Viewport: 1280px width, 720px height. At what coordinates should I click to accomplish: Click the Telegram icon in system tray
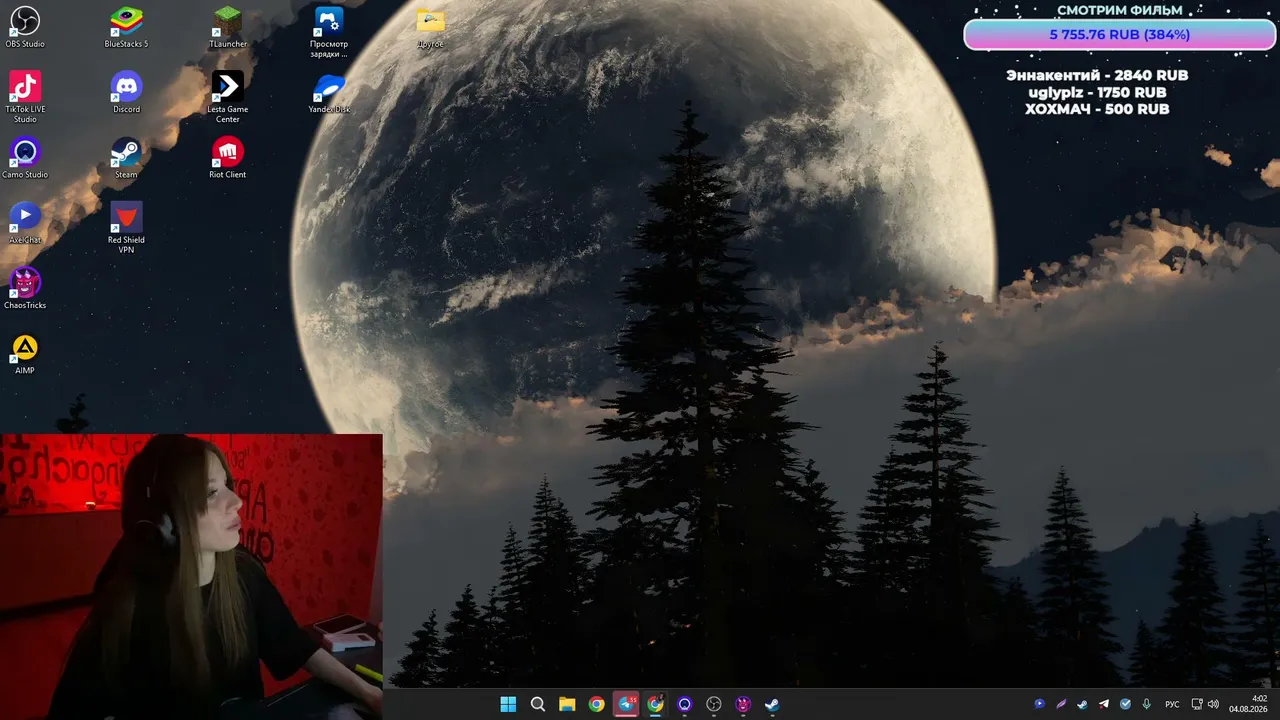[x=1104, y=704]
